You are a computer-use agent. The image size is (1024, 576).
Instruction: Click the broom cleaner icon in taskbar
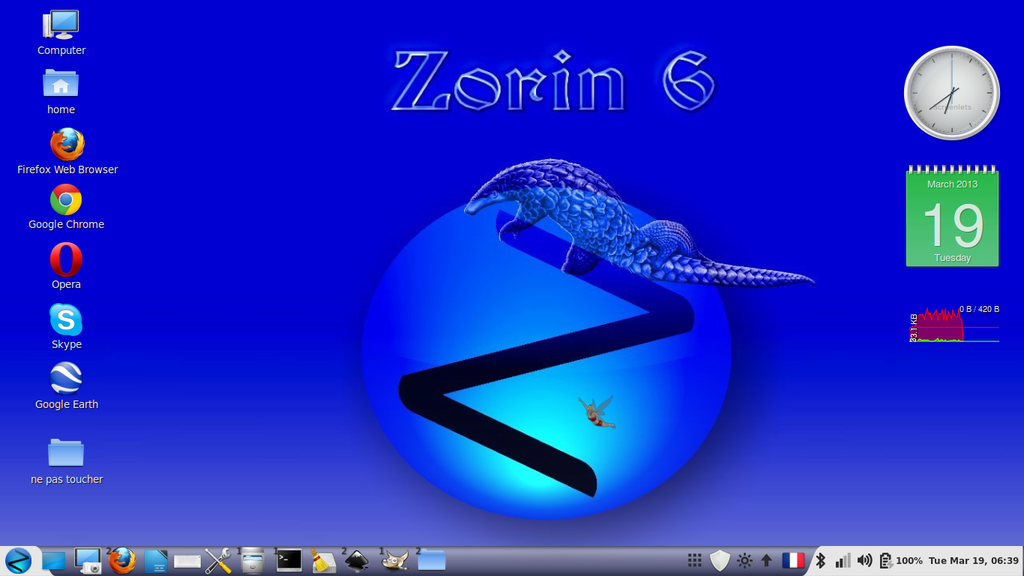pyautogui.click(x=323, y=561)
